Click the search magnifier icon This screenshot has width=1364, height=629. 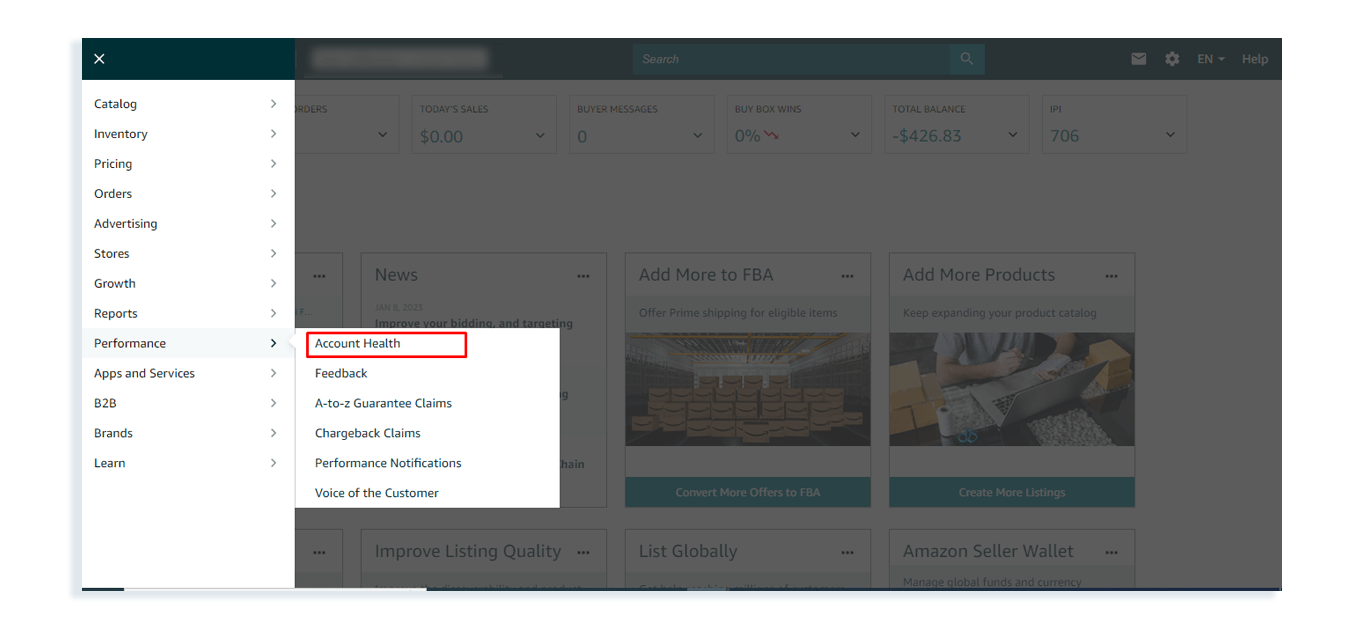(966, 58)
